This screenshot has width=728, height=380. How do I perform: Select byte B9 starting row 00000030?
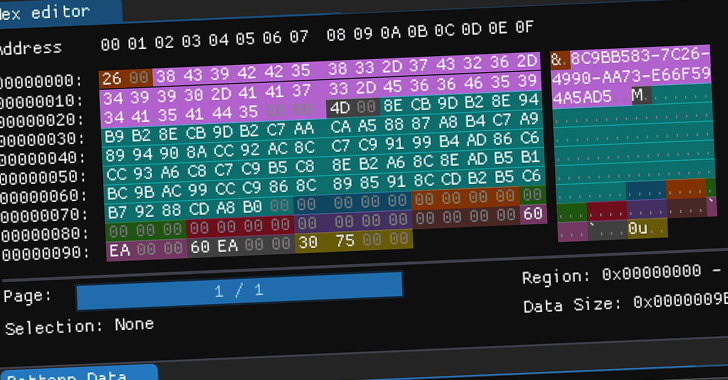coord(114,137)
